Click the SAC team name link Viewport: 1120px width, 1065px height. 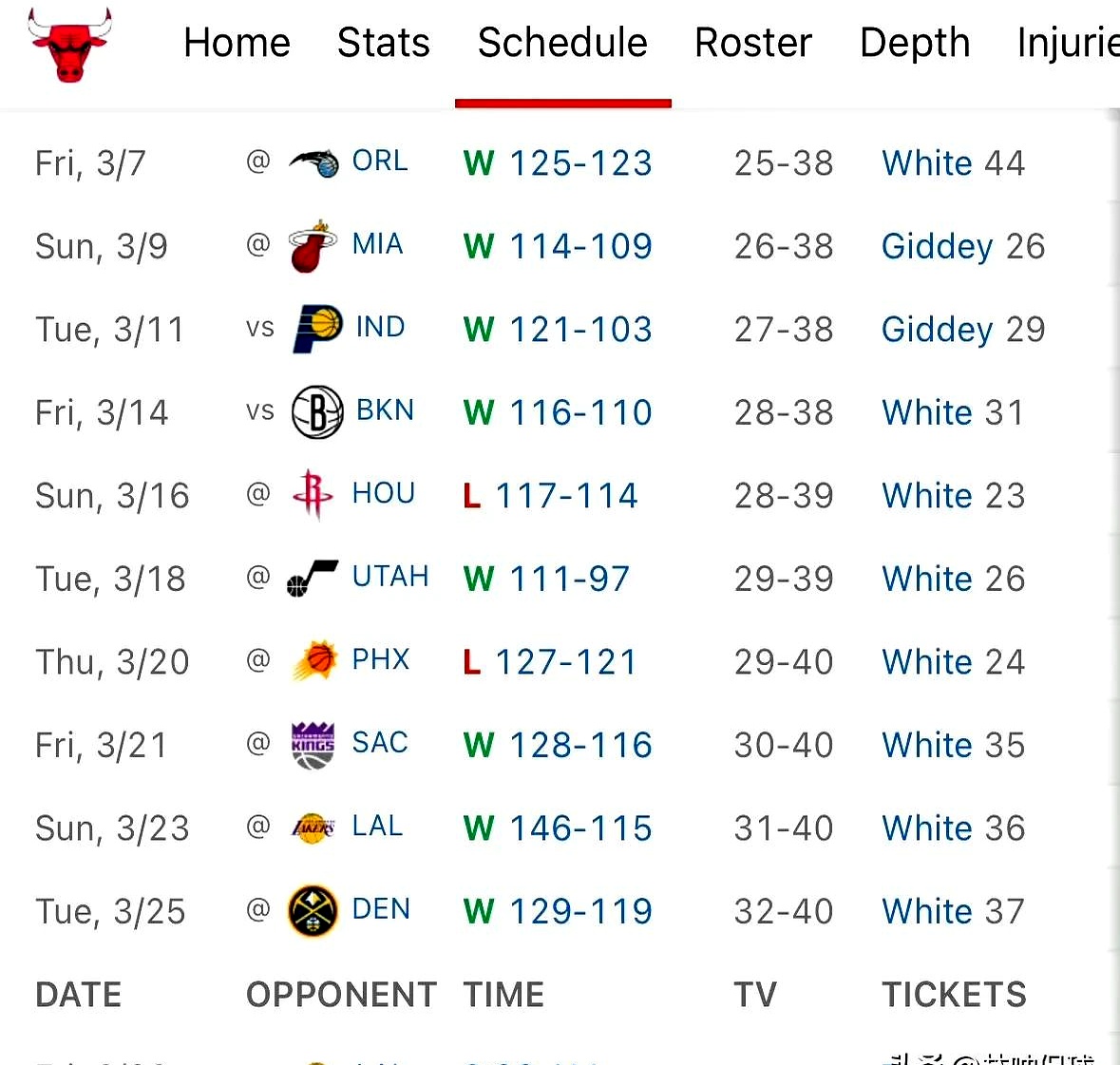(380, 743)
